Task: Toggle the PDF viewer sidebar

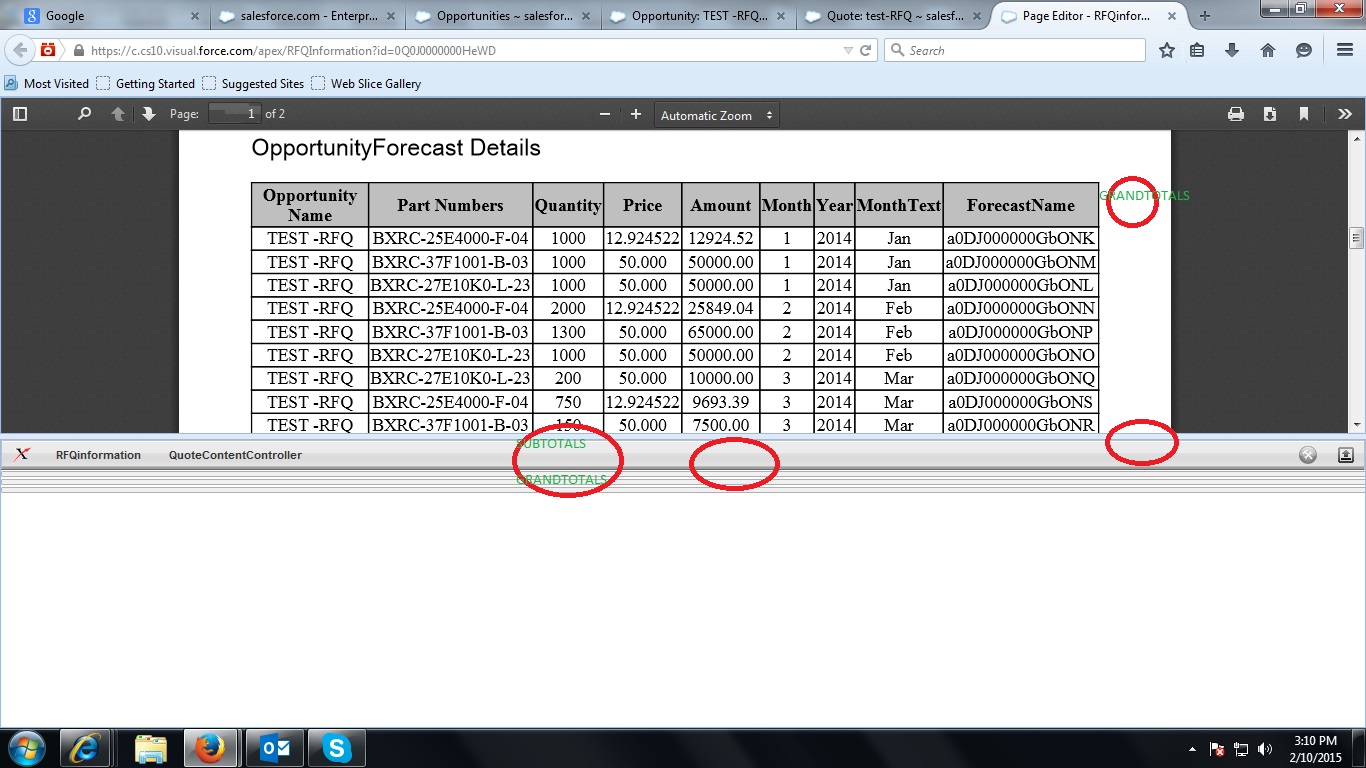Action: point(20,114)
